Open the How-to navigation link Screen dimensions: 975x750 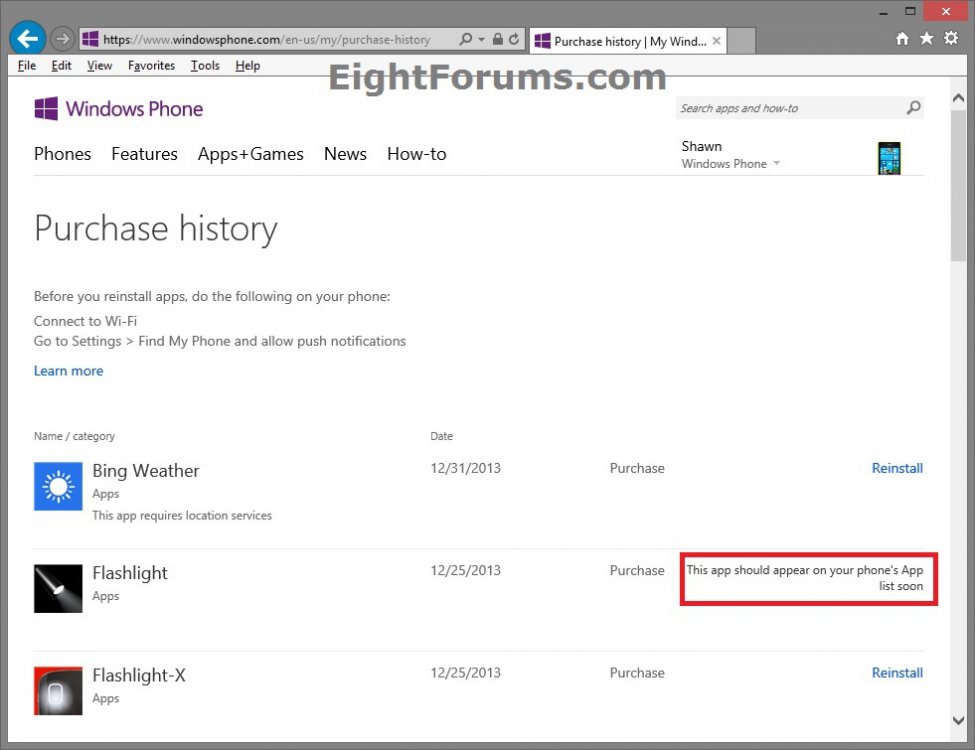pyautogui.click(x=417, y=154)
